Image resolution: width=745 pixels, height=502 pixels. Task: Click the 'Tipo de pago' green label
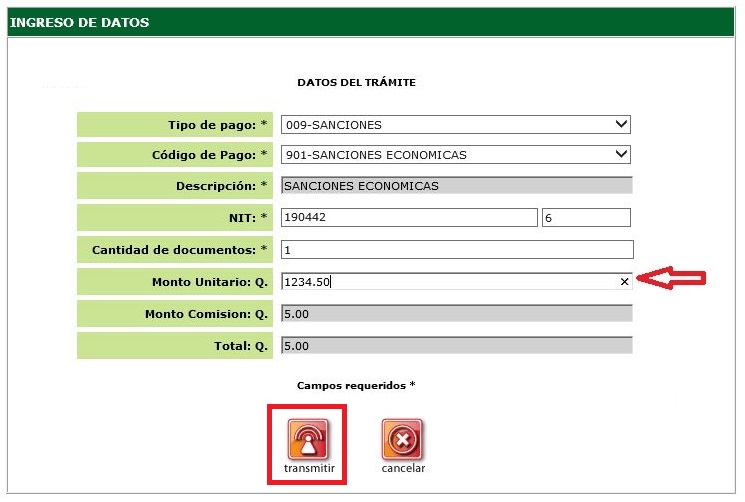pyautogui.click(x=175, y=125)
